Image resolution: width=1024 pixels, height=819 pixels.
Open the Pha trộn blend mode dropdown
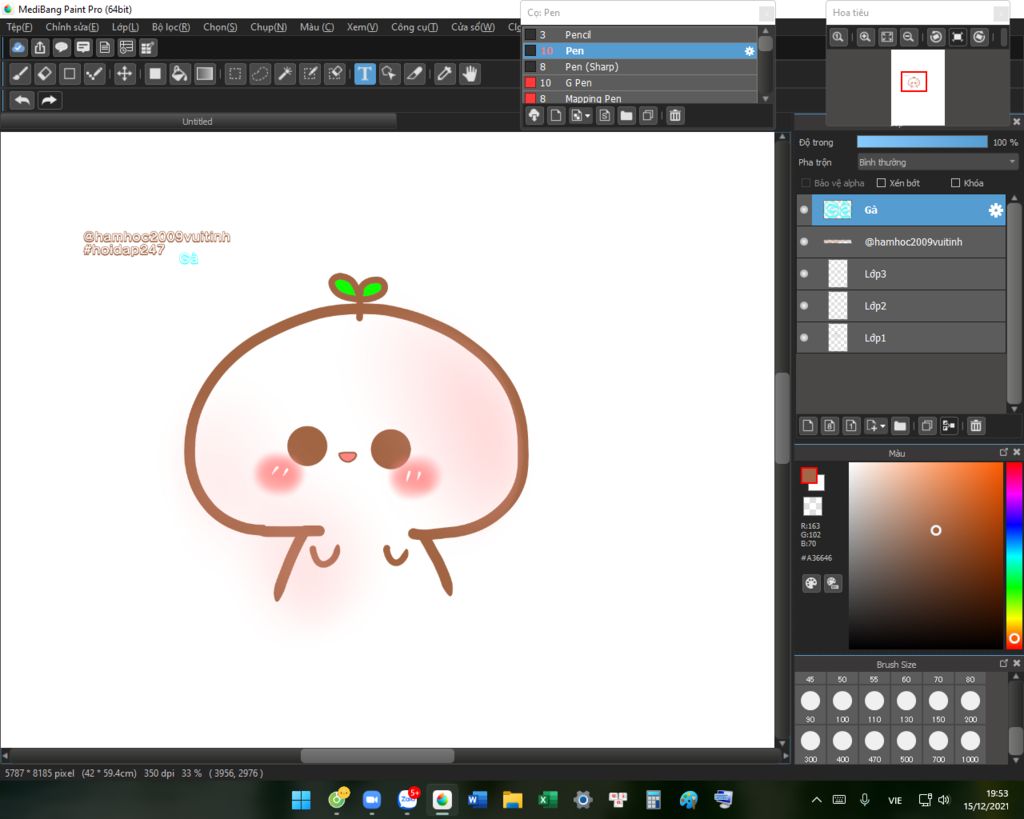pos(937,162)
